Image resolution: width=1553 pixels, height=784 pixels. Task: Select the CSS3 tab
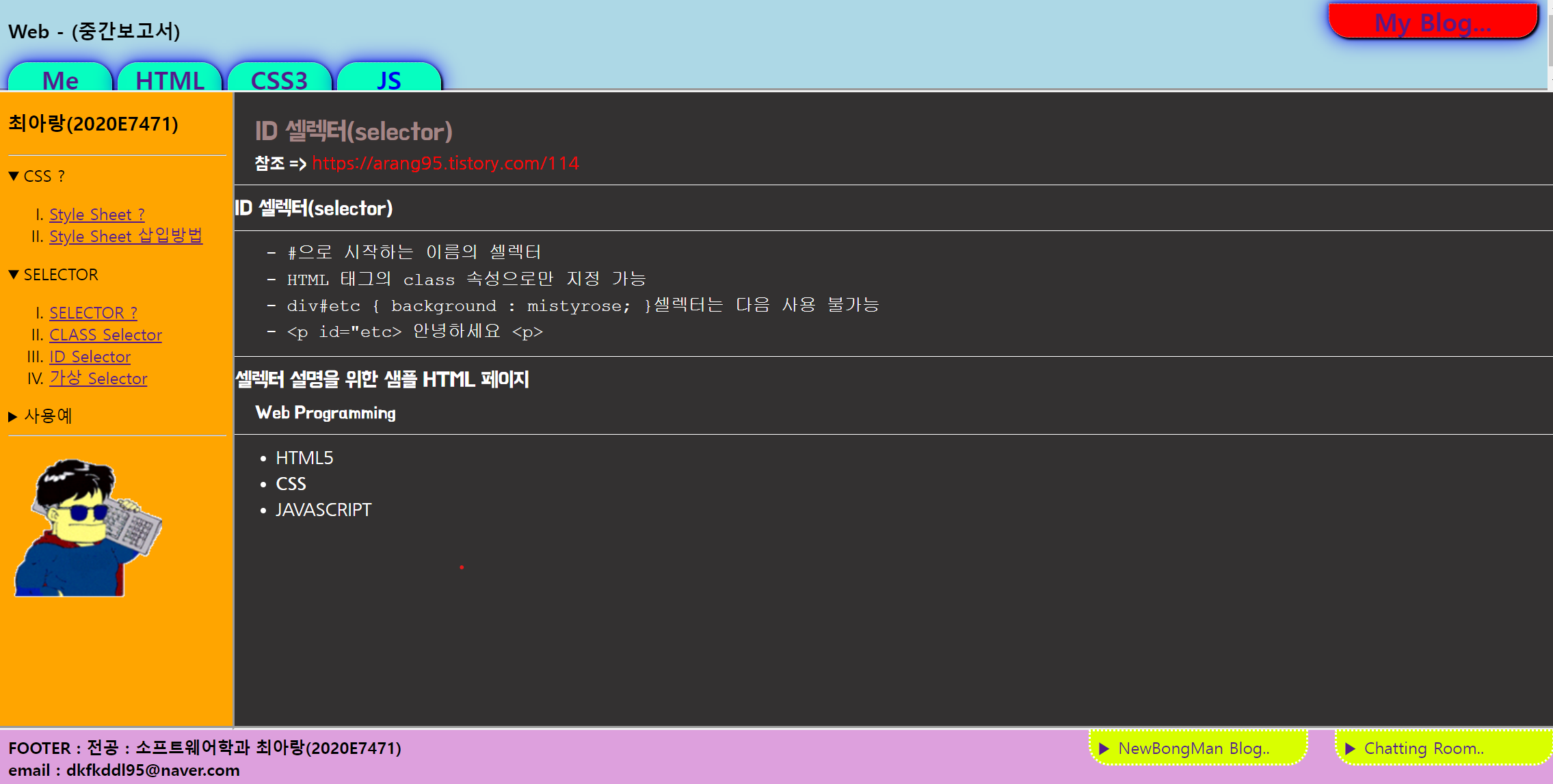(x=279, y=79)
